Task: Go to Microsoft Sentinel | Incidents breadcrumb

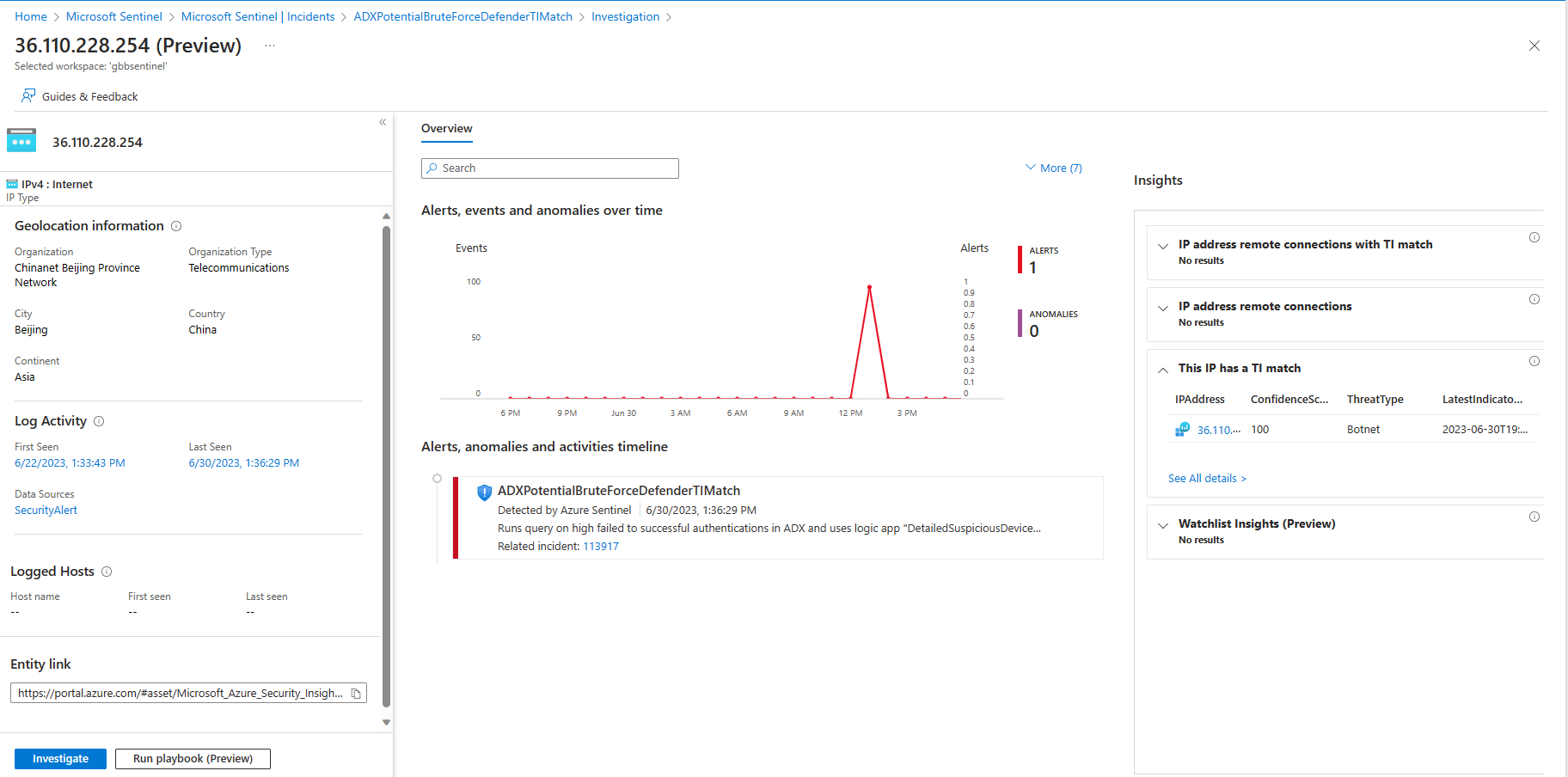Action: point(258,16)
